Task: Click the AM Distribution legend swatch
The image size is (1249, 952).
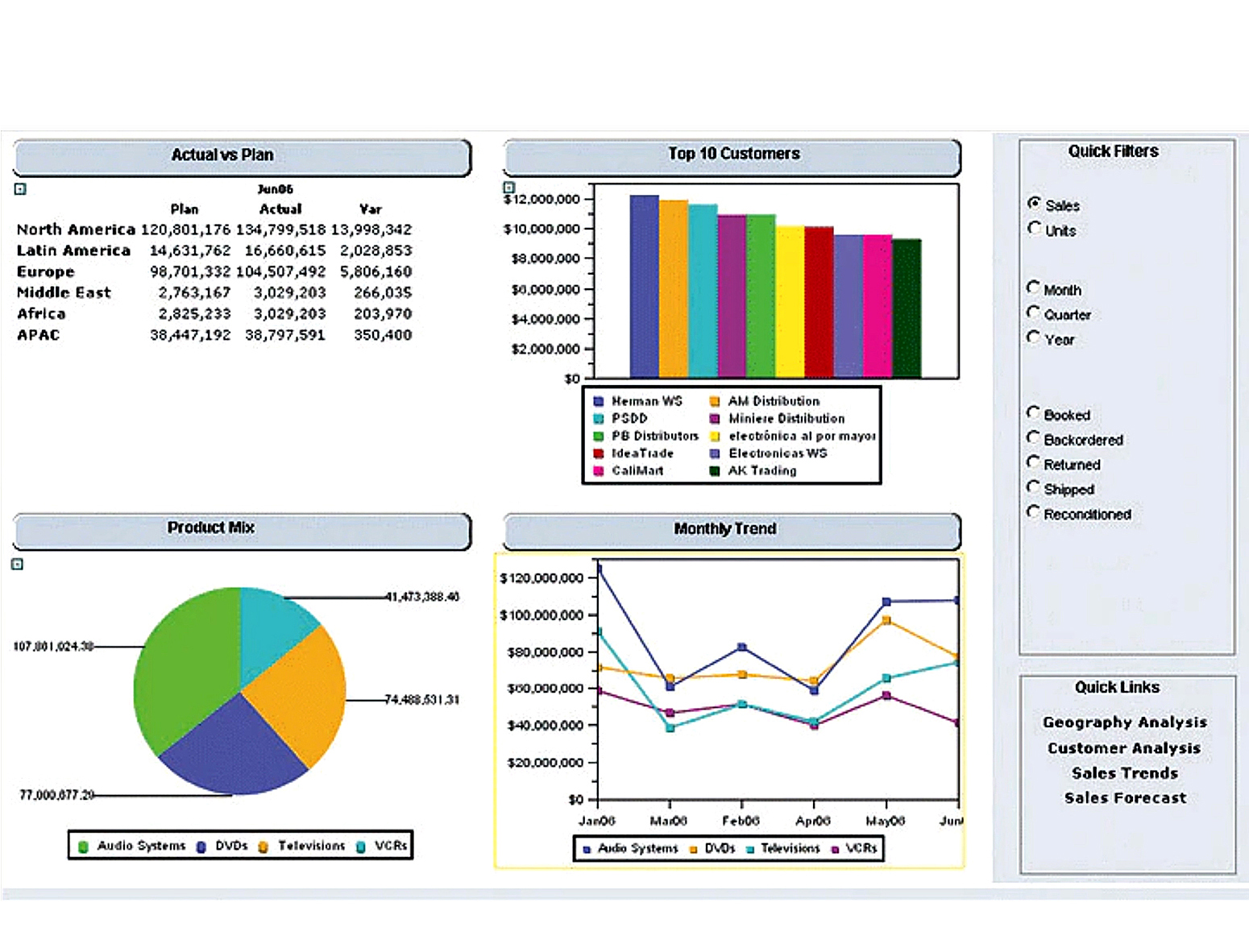Action: pyautogui.click(x=715, y=401)
